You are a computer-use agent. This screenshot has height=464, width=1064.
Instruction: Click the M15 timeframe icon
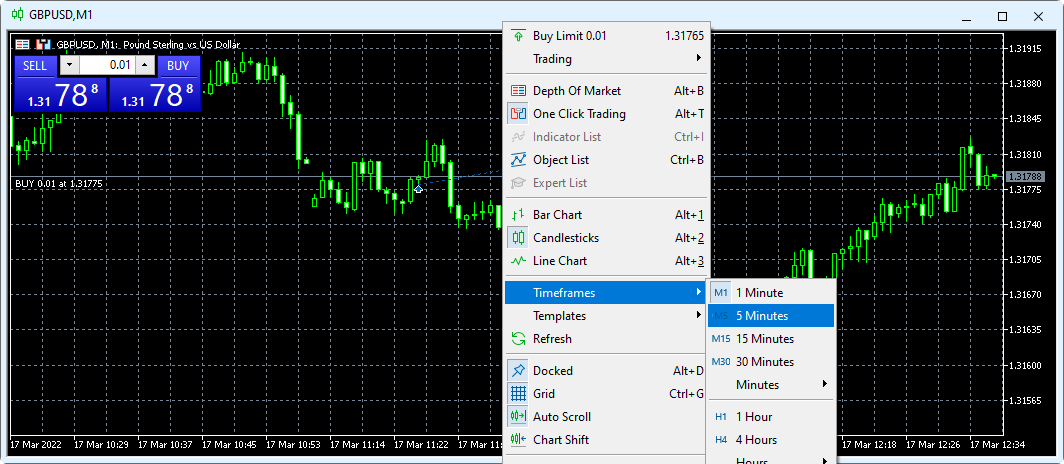[721, 339]
